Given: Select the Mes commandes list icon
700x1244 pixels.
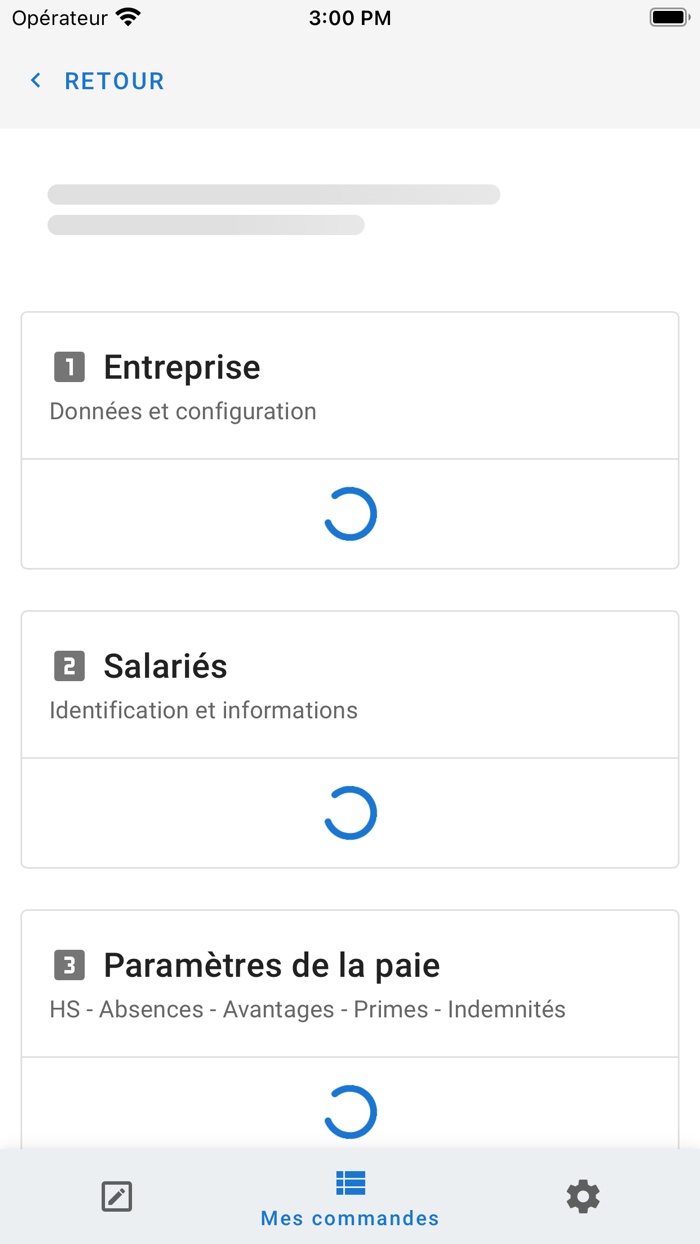Looking at the screenshot, I should pos(350,1183).
